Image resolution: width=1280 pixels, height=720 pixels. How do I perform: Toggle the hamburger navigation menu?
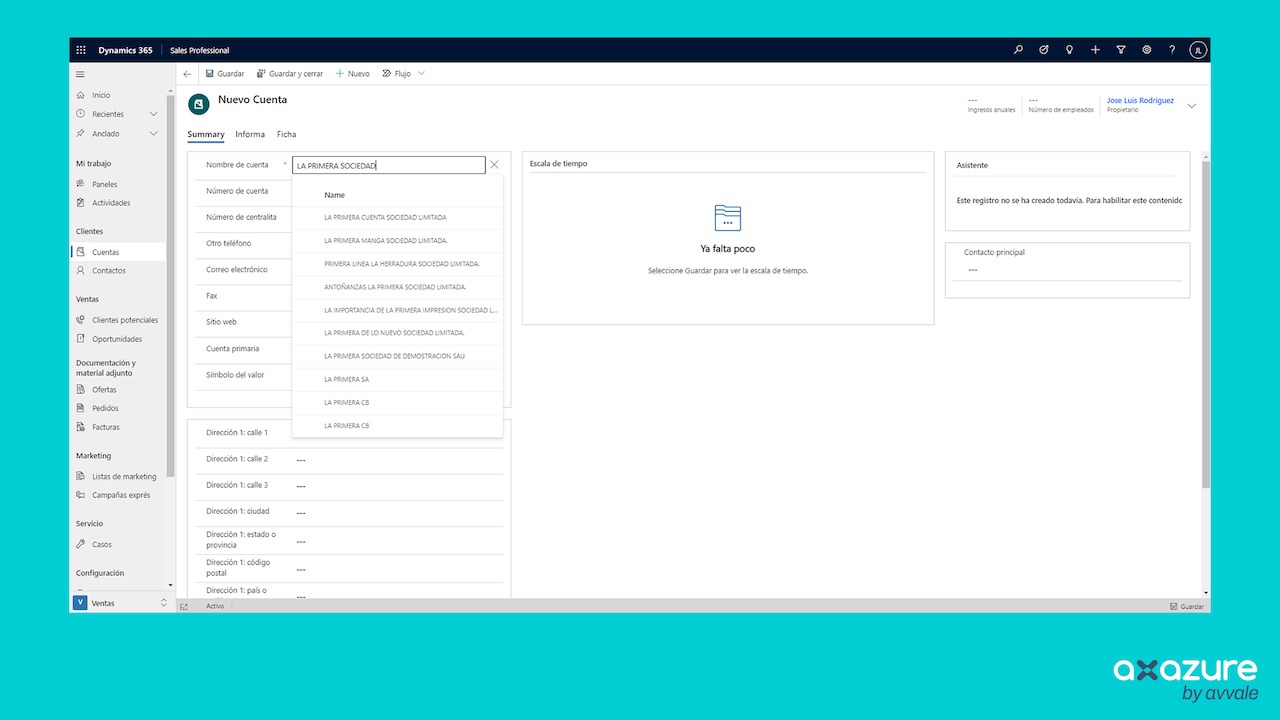[80, 74]
